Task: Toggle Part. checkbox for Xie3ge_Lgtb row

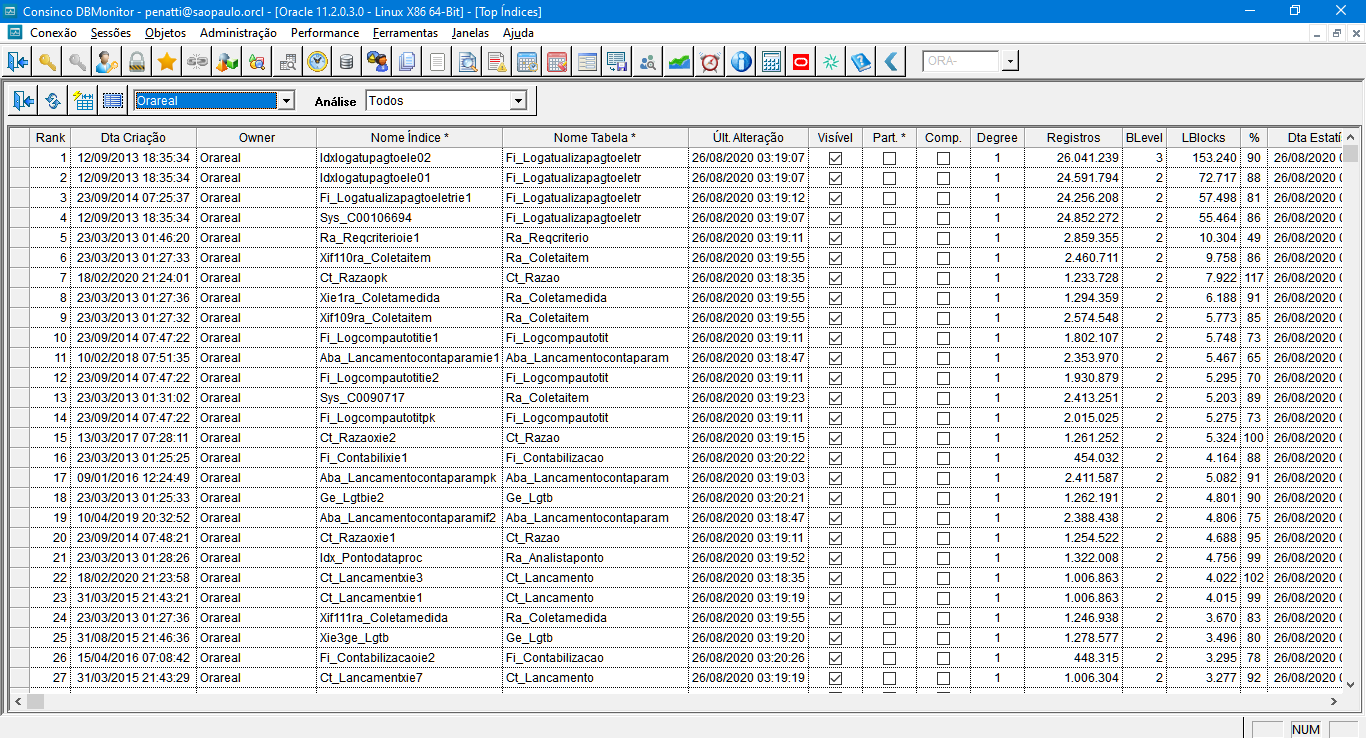Action: point(889,638)
